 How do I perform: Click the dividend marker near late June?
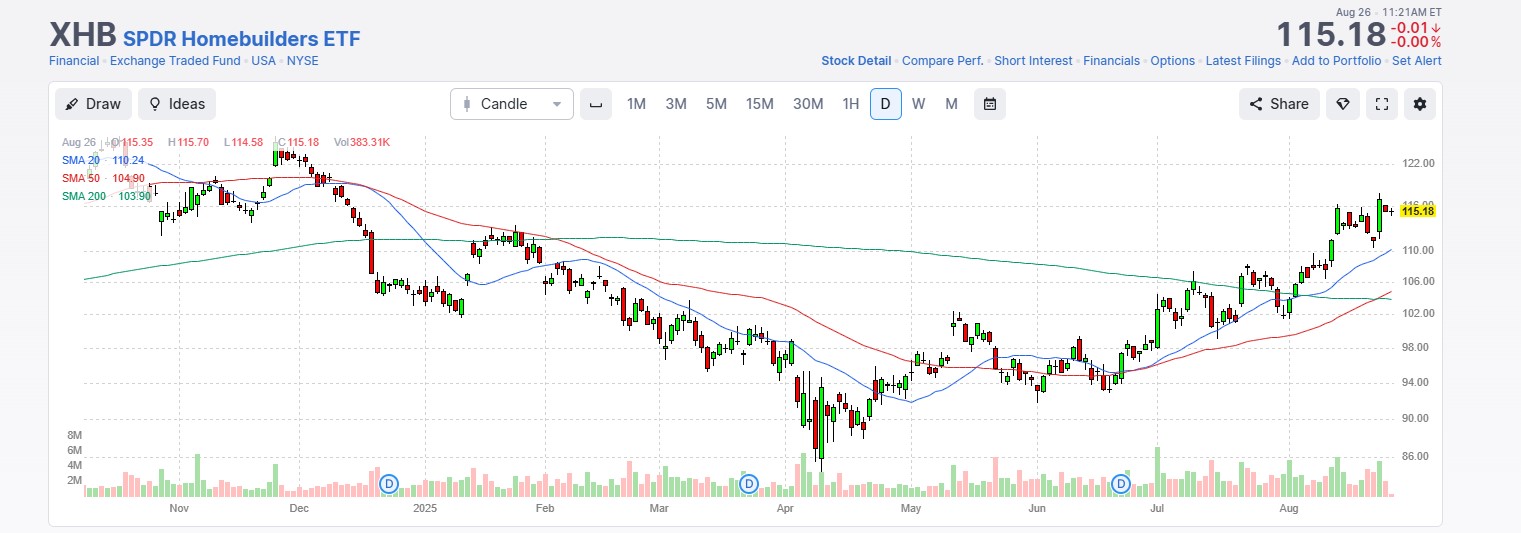[x=1121, y=484]
